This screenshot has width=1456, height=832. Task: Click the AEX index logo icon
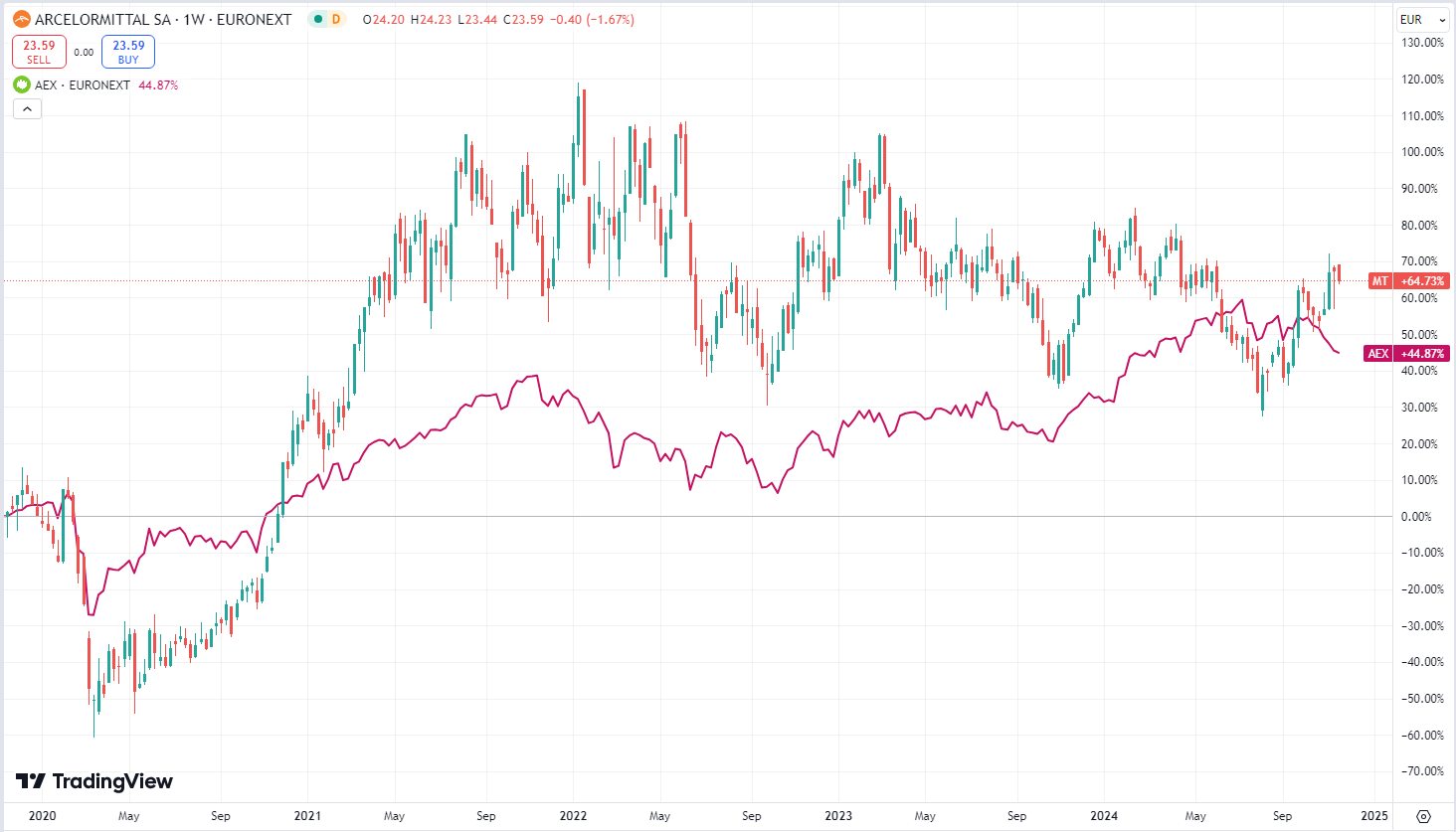pyautogui.click(x=22, y=84)
